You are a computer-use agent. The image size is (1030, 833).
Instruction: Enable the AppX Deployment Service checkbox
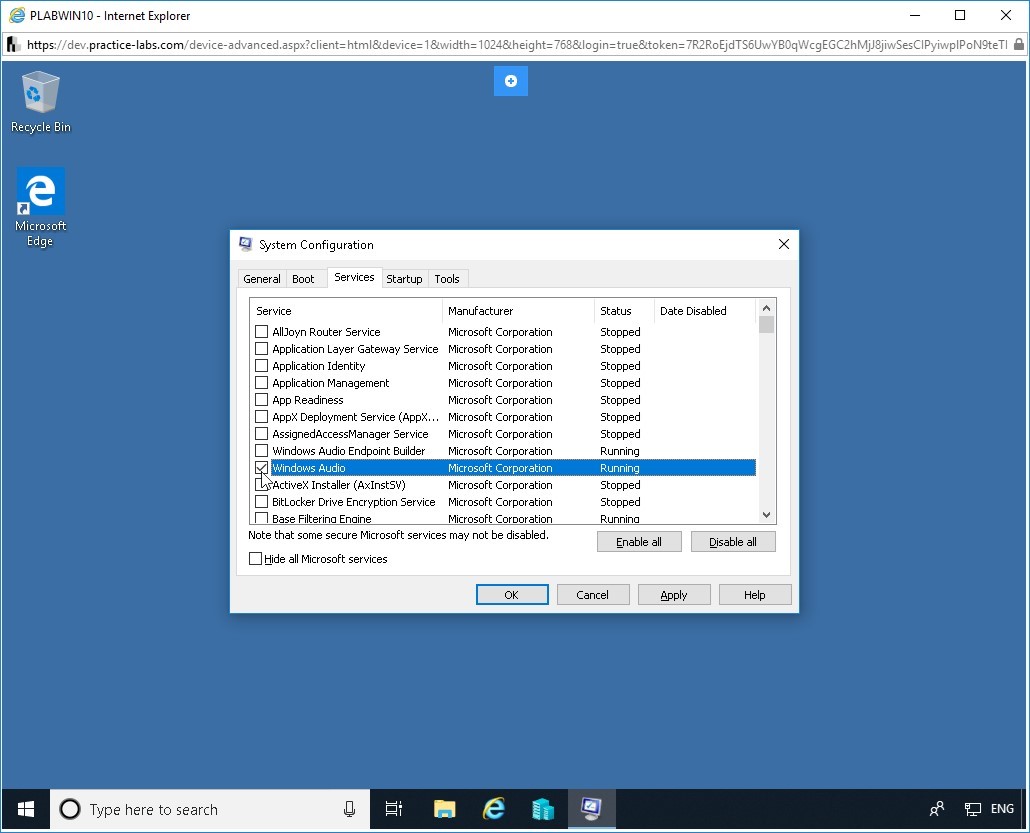(261, 417)
